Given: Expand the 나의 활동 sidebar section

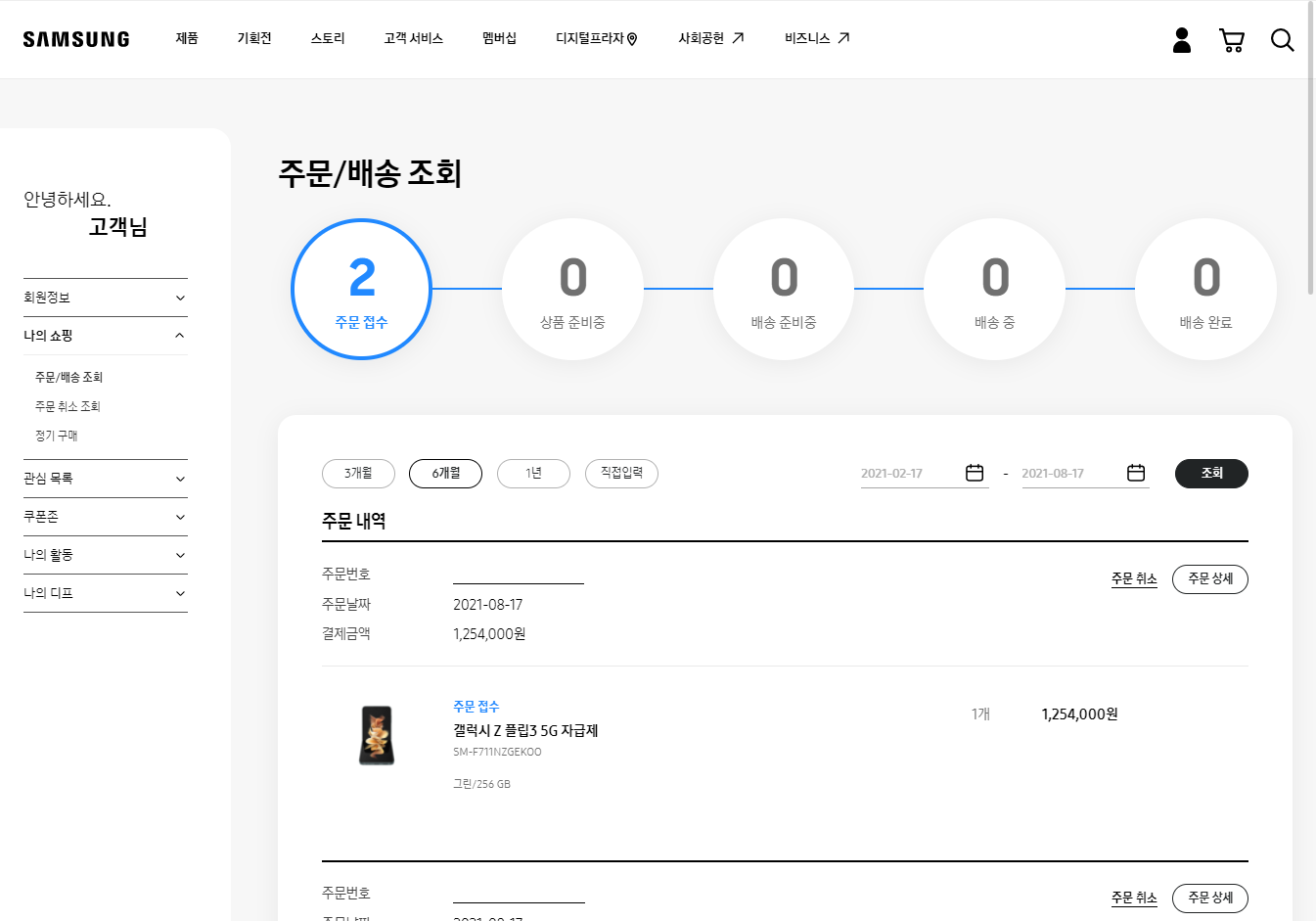Looking at the screenshot, I should [106, 555].
